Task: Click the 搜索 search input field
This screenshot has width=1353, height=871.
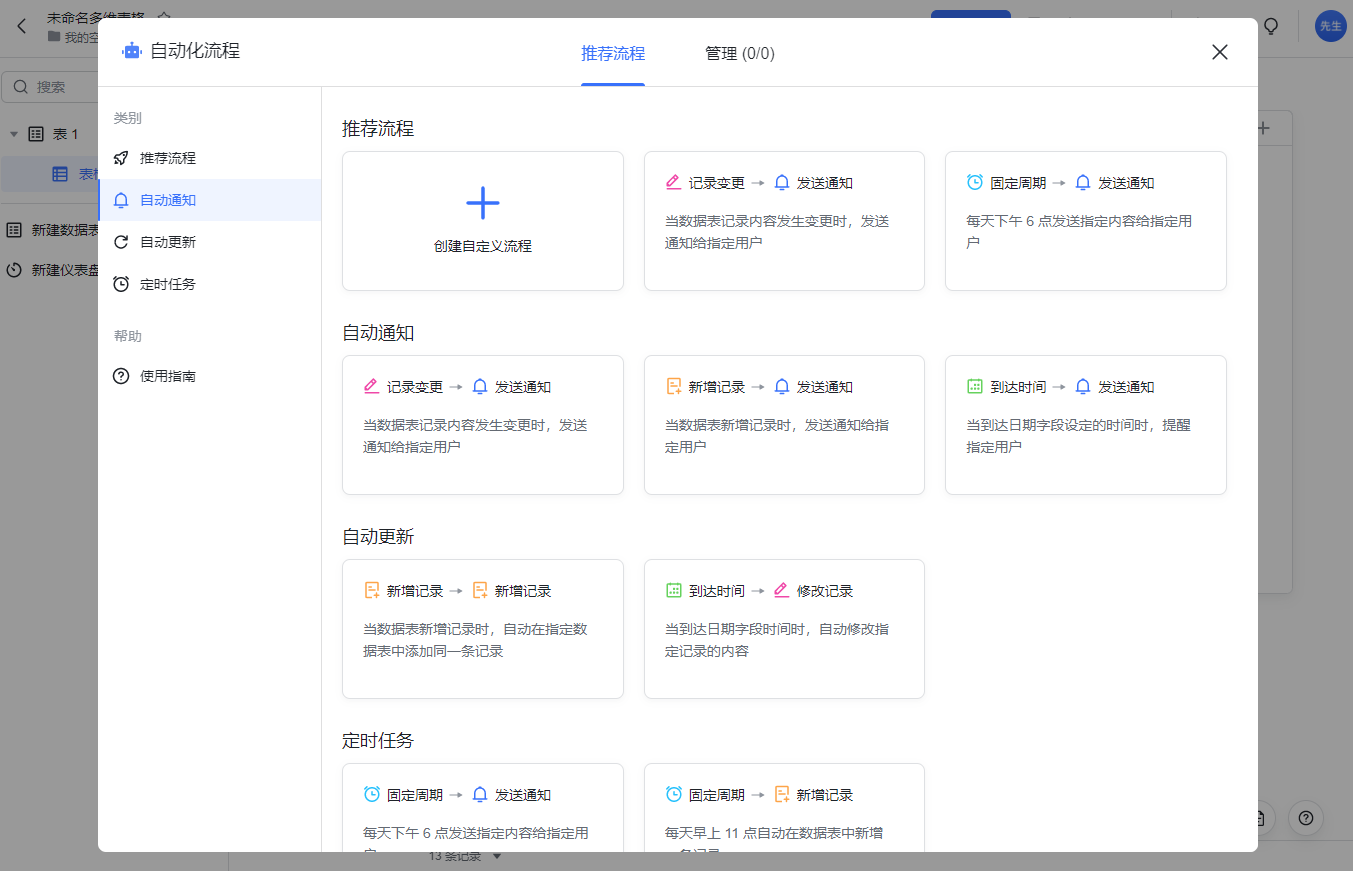Action: [60, 87]
